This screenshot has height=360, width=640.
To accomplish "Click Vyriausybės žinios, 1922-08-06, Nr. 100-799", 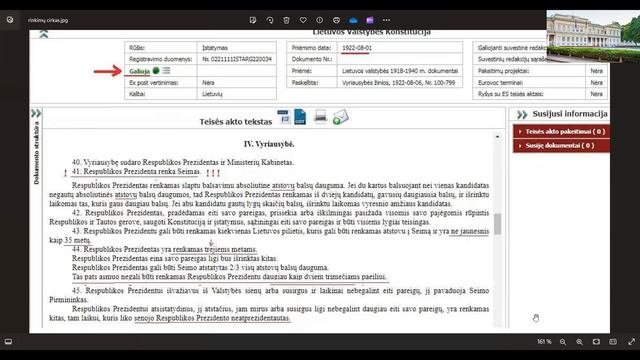I will coord(398,82).
